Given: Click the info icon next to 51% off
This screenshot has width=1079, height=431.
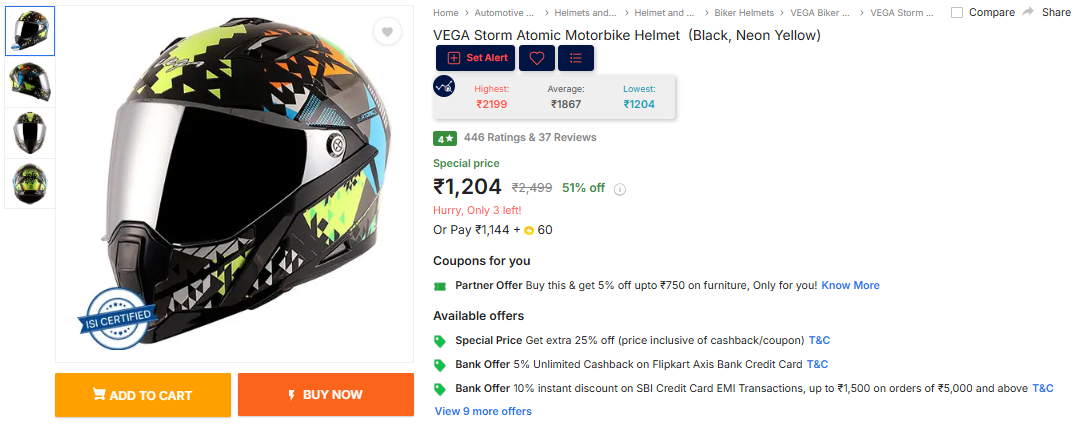Looking at the screenshot, I should click(x=620, y=189).
